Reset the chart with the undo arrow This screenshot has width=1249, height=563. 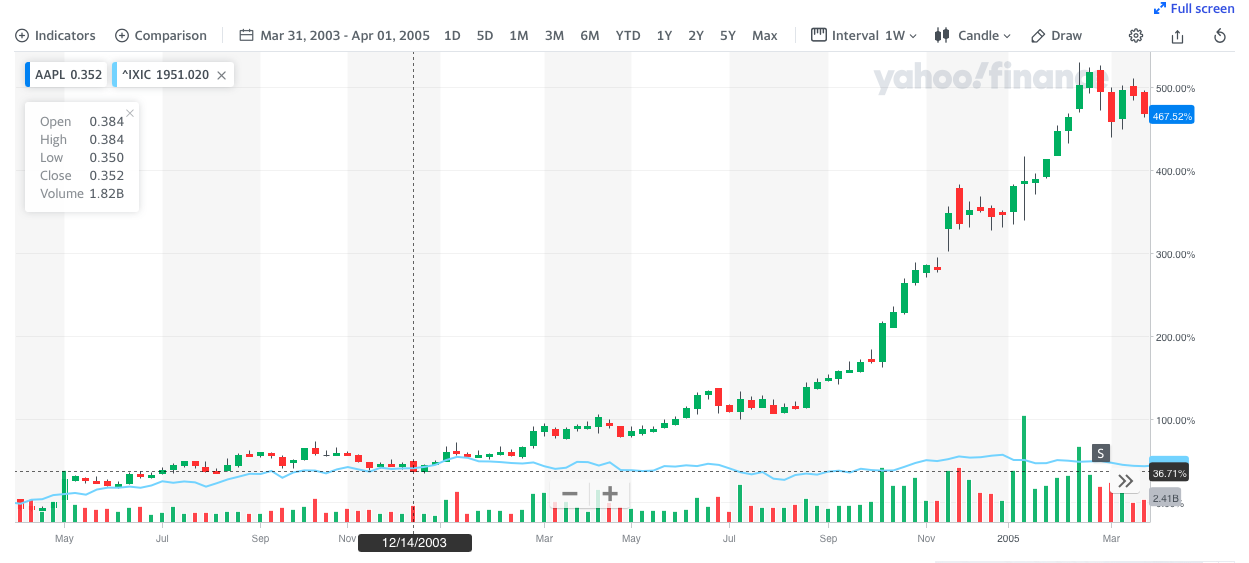click(x=1219, y=36)
